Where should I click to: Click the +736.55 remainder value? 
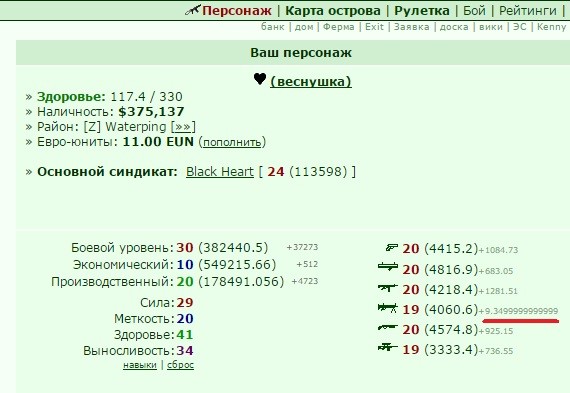point(496,351)
